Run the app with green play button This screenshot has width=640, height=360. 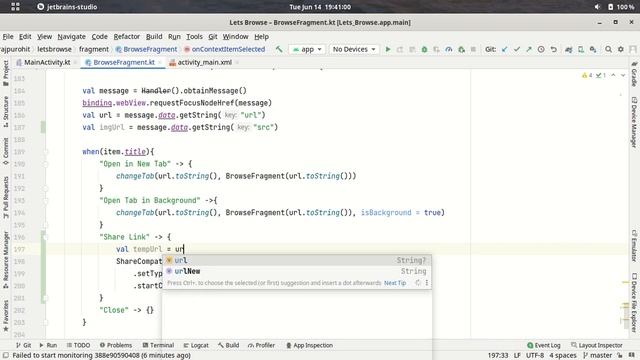[x=388, y=49]
